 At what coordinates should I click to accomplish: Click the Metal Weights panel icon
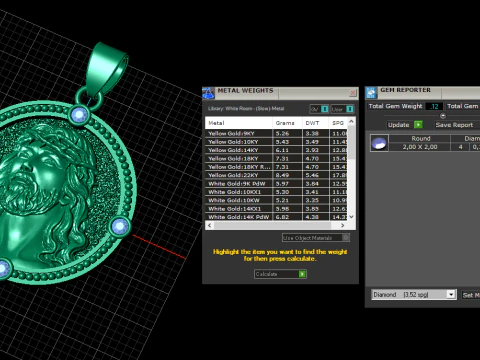(208, 93)
